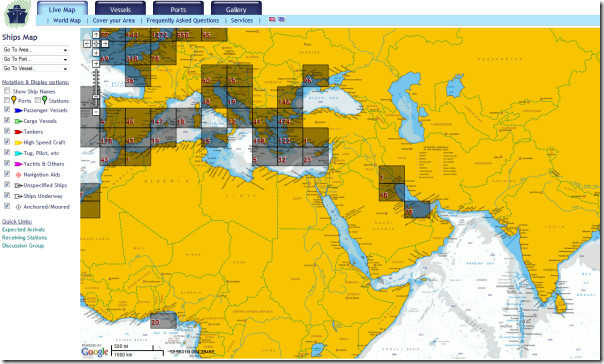604x364 pixels.
Task: Uncheck Navigation Aids checkbox
Action: point(7,174)
